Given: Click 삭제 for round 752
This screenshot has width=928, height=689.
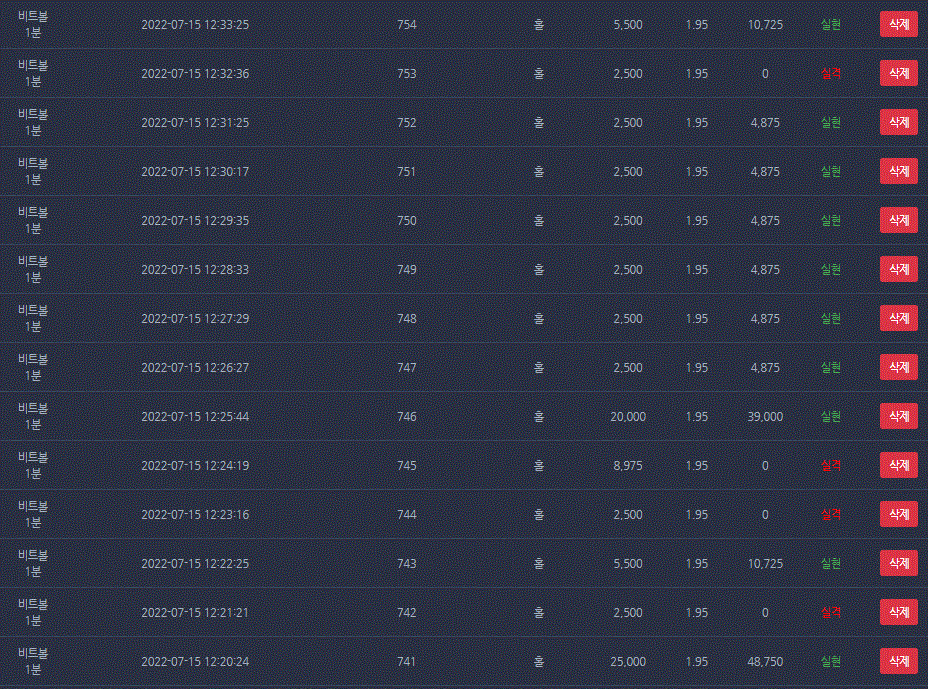Looking at the screenshot, I should tap(898, 123).
